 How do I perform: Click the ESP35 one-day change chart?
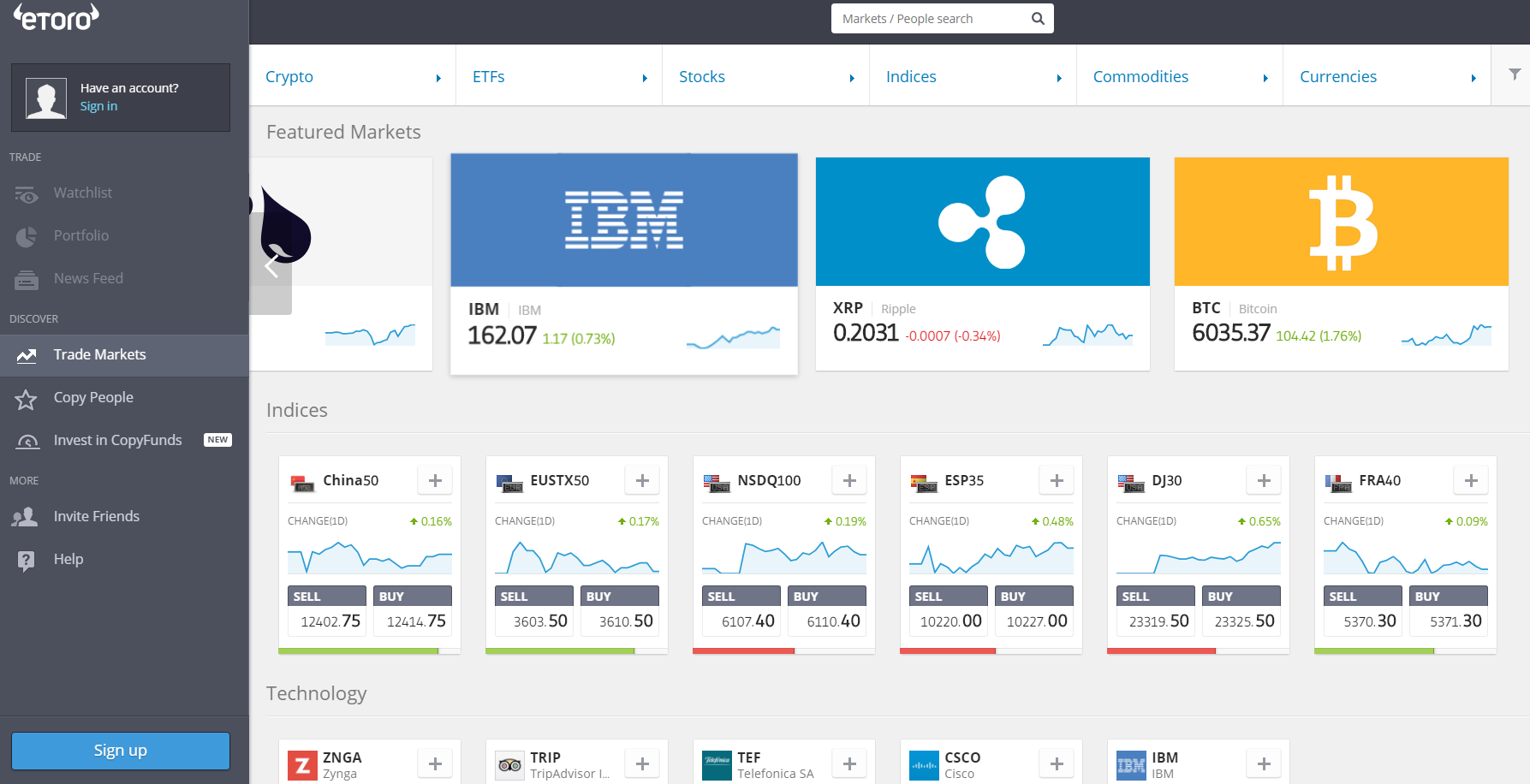point(991,556)
